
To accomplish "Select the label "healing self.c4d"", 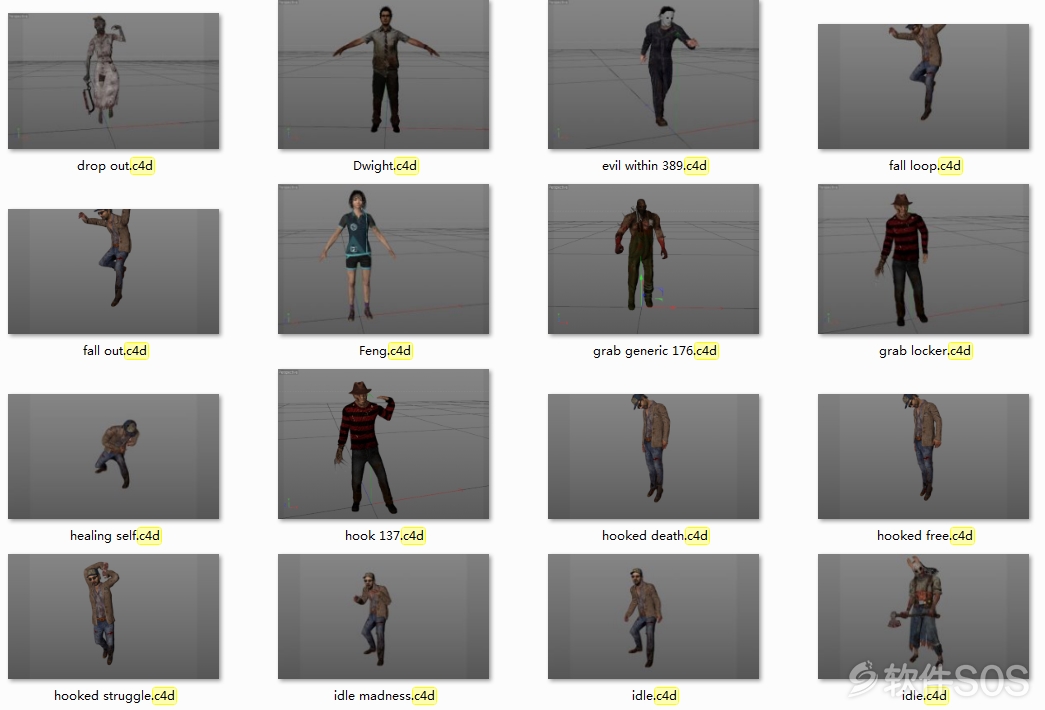I will click(x=115, y=535).
